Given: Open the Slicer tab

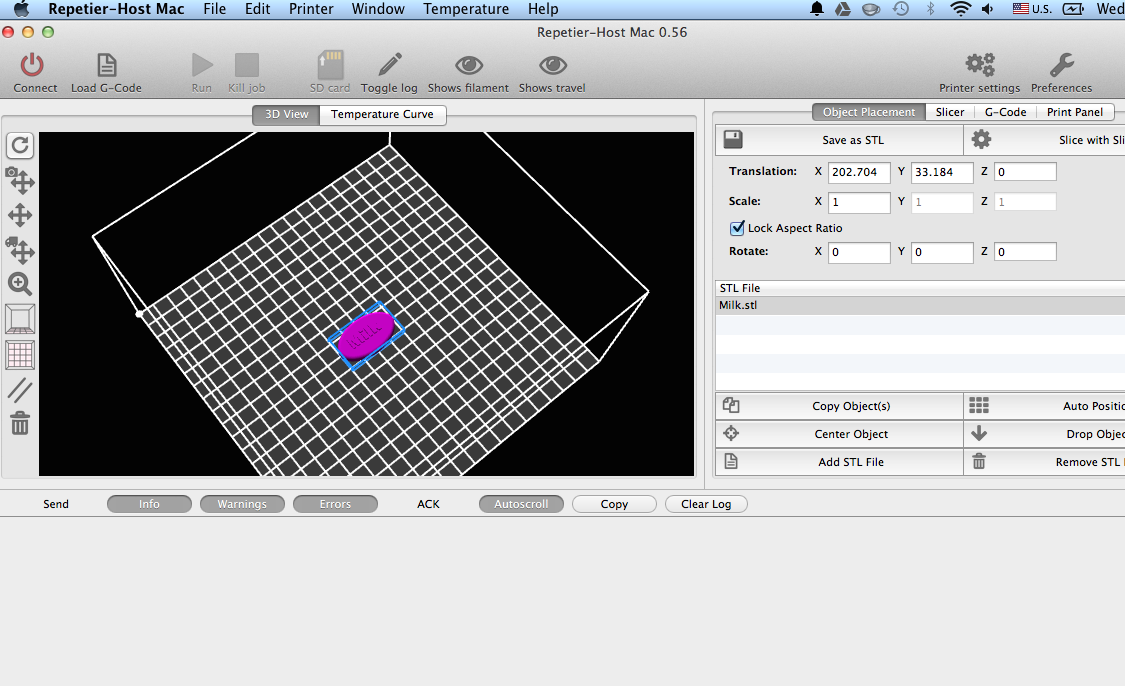Looking at the screenshot, I should pyautogui.click(x=950, y=112).
